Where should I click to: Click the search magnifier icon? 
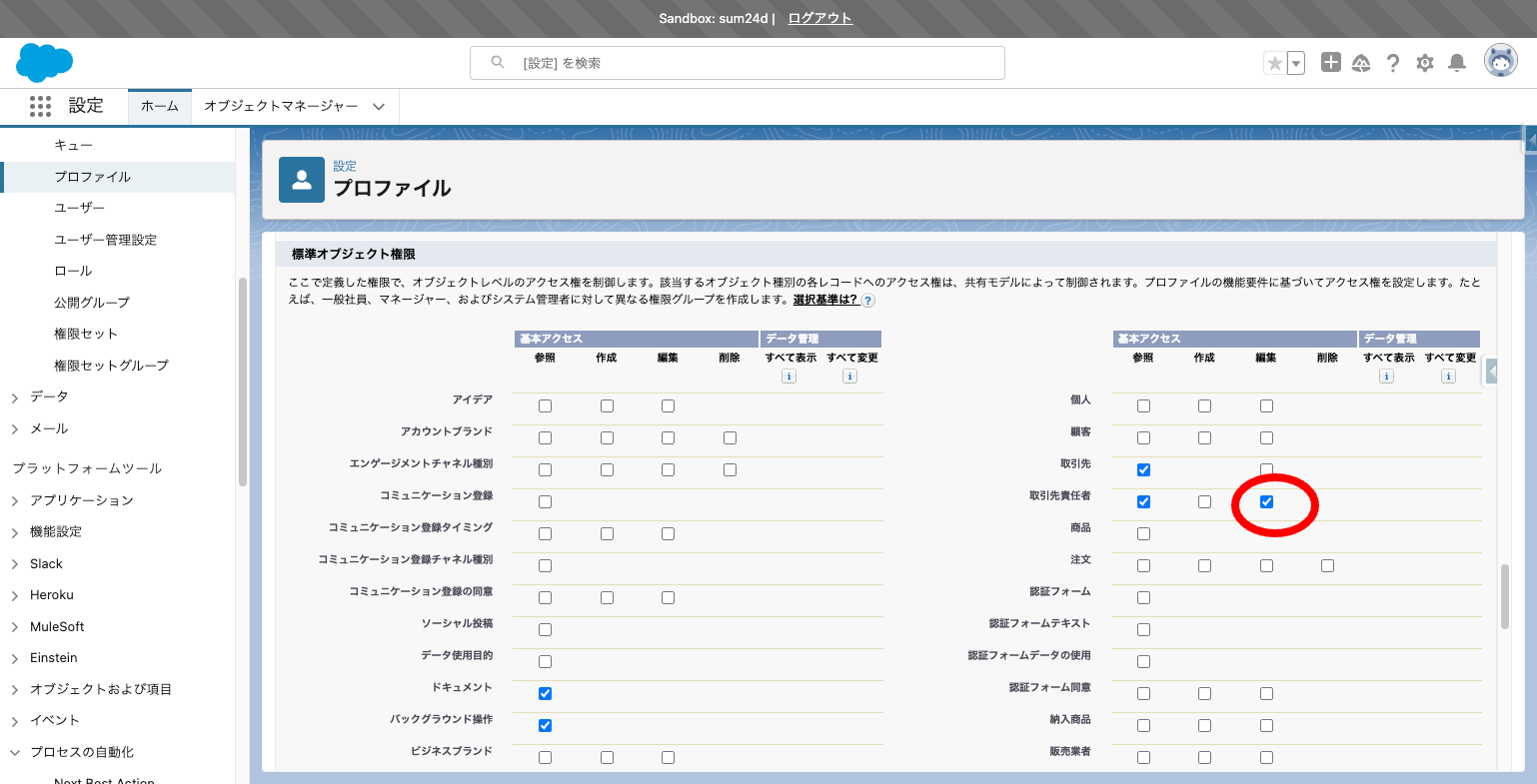[x=497, y=63]
